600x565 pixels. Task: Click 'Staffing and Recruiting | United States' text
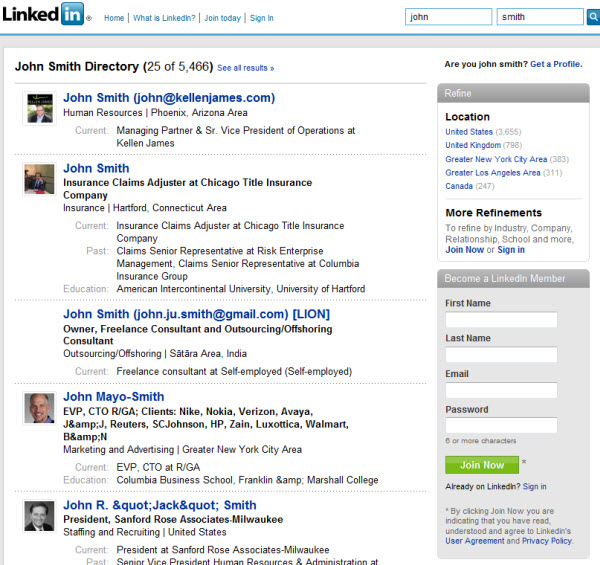(145, 532)
